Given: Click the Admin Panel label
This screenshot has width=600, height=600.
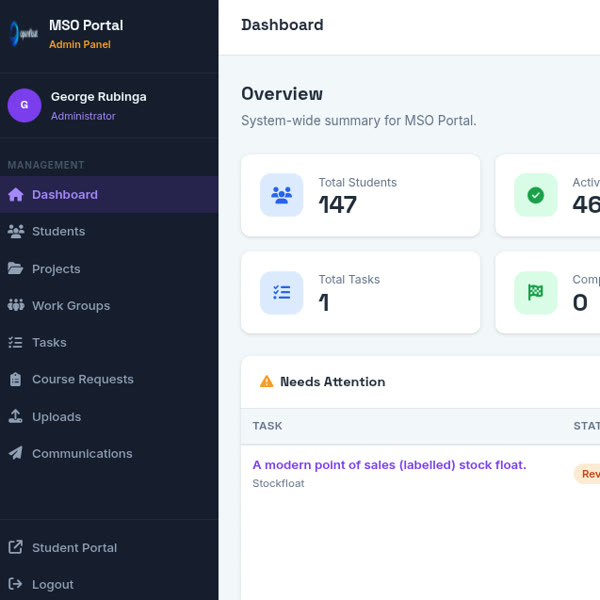Looking at the screenshot, I should 80,44.
